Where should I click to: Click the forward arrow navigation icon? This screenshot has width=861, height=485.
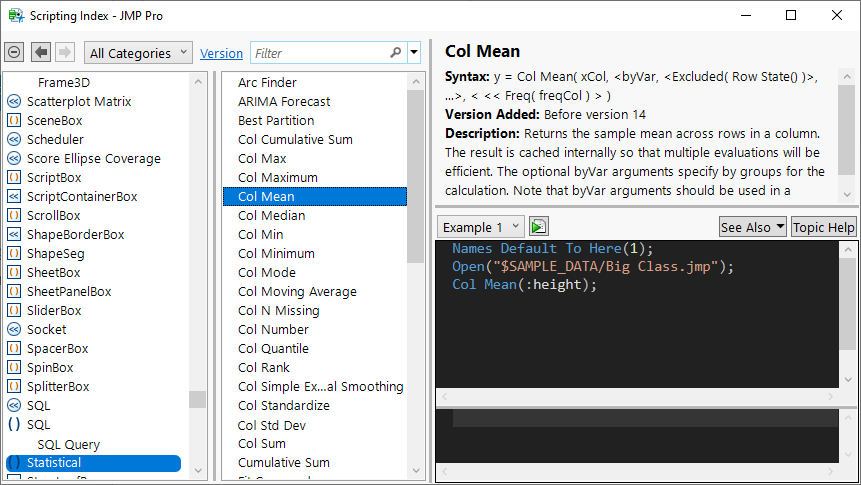[65, 52]
